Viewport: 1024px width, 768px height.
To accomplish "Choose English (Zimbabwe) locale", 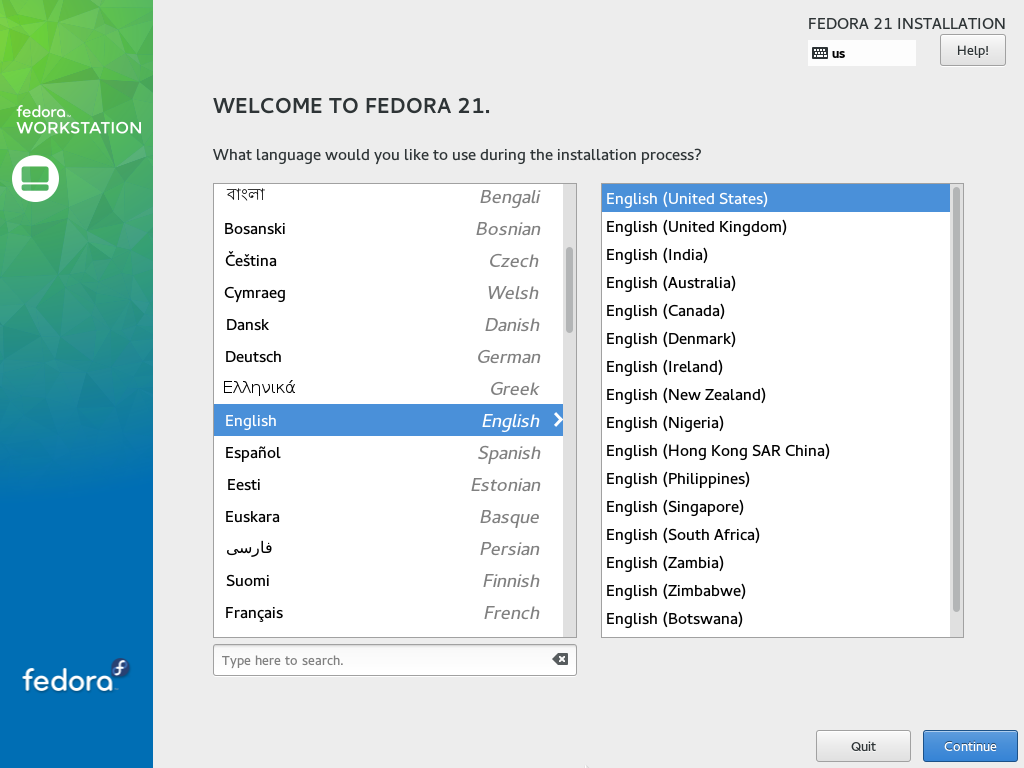I will coord(700,590).
